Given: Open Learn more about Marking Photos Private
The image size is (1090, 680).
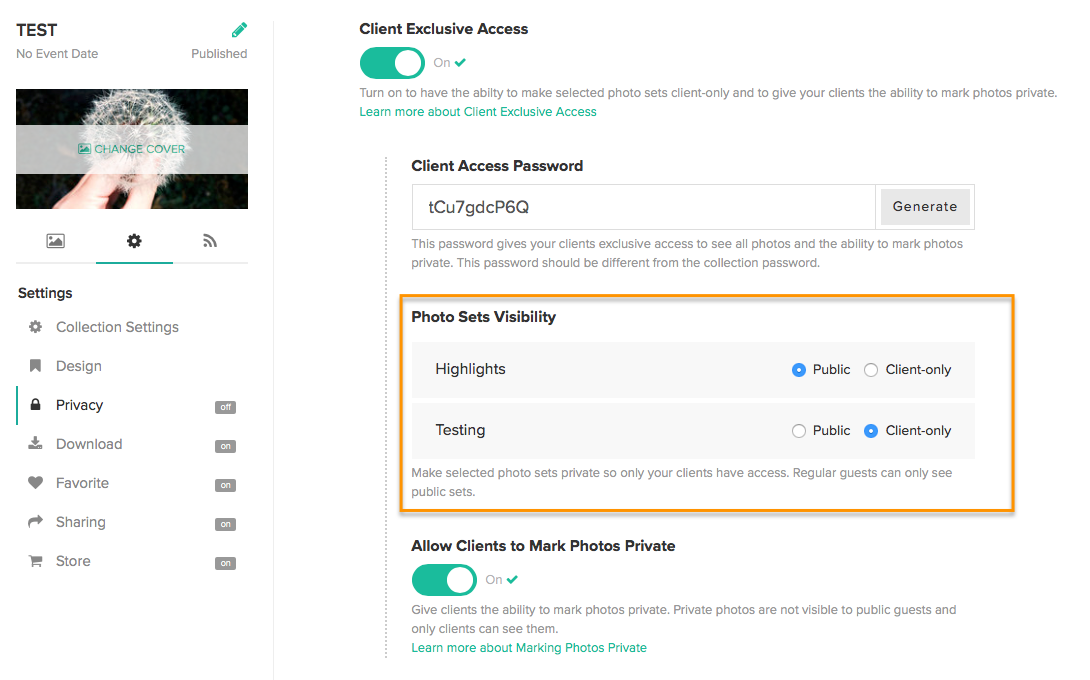Looking at the screenshot, I should pyautogui.click(x=529, y=648).
